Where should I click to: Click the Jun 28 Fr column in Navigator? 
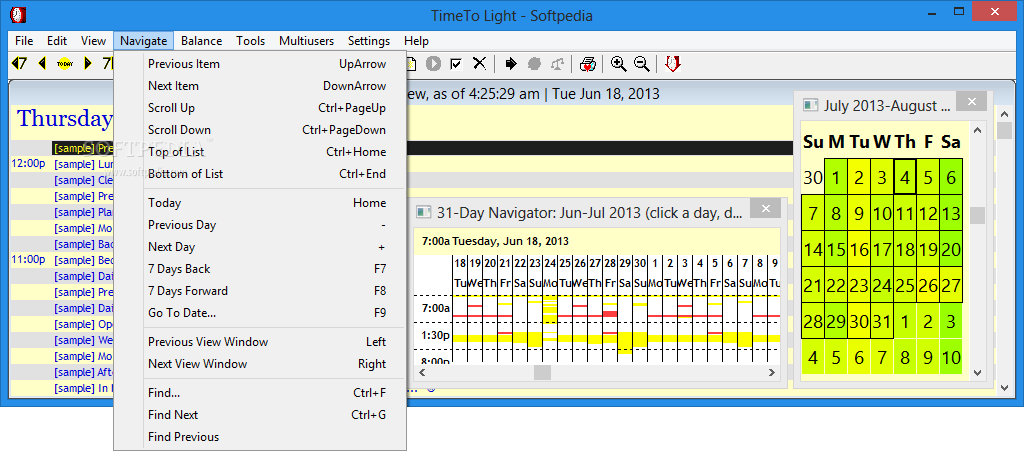click(610, 307)
